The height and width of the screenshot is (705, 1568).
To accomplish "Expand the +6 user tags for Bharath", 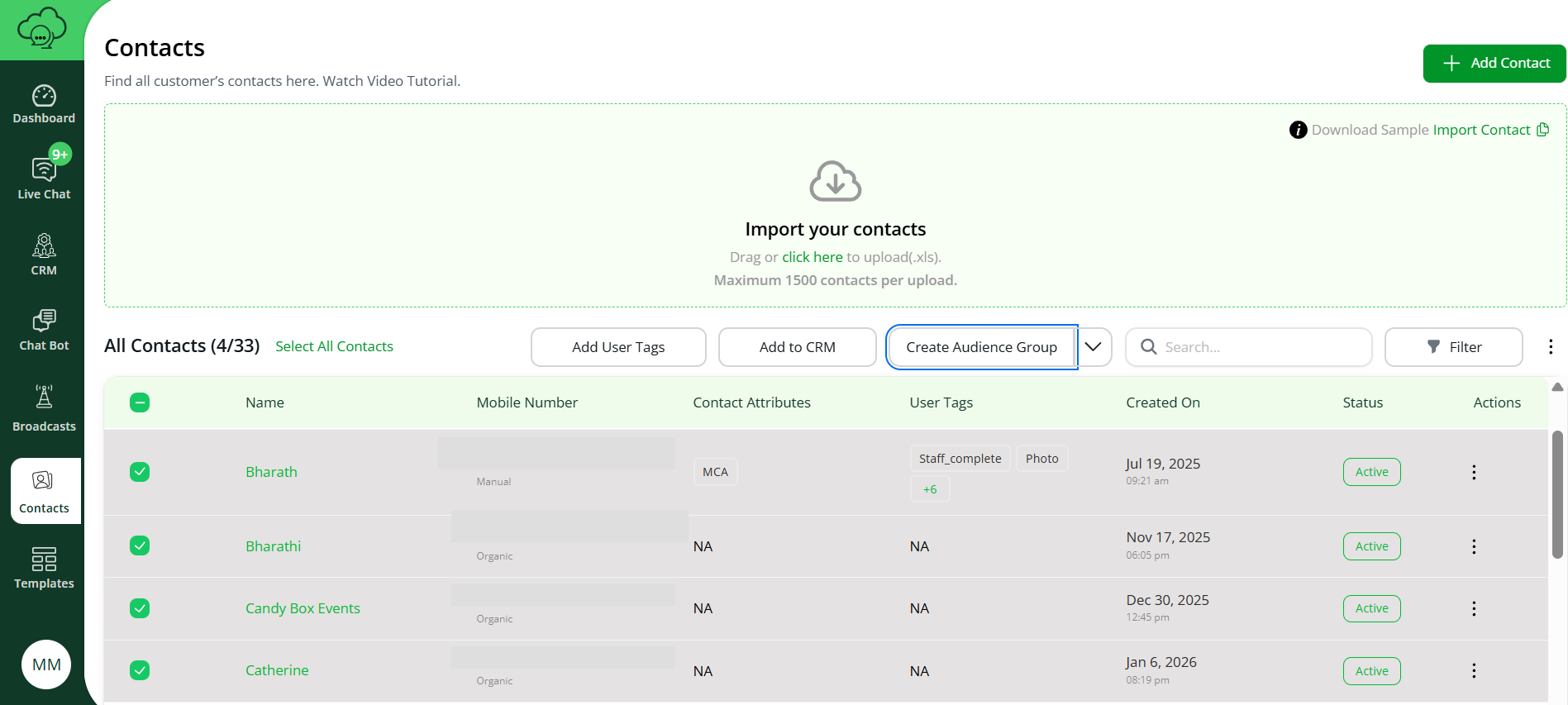I will pyautogui.click(x=930, y=489).
